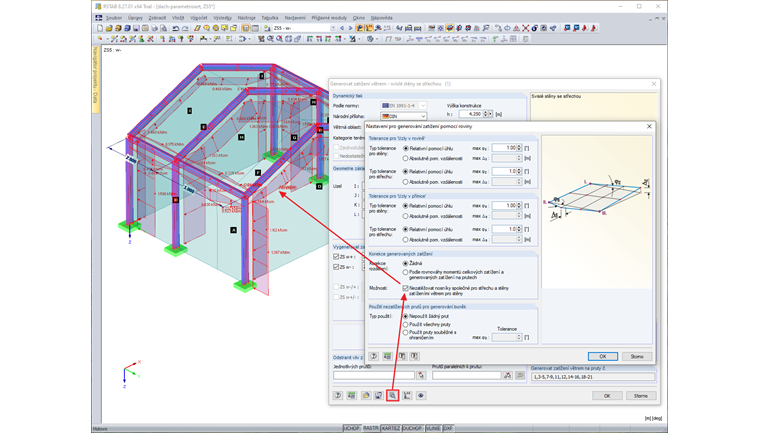Click the Help icon in settings dialog
The image size is (760, 433).
click(x=374, y=356)
